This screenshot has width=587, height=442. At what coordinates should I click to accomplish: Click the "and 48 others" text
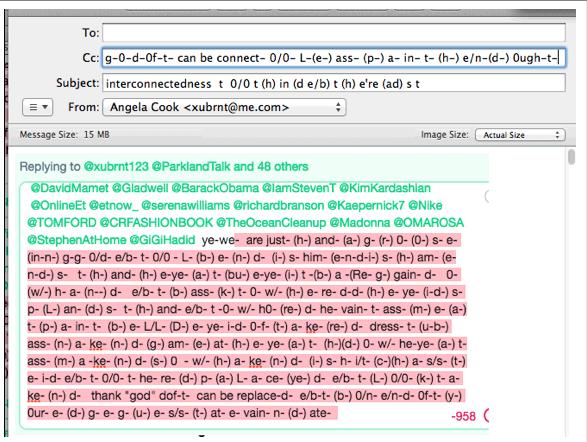[271, 166]
